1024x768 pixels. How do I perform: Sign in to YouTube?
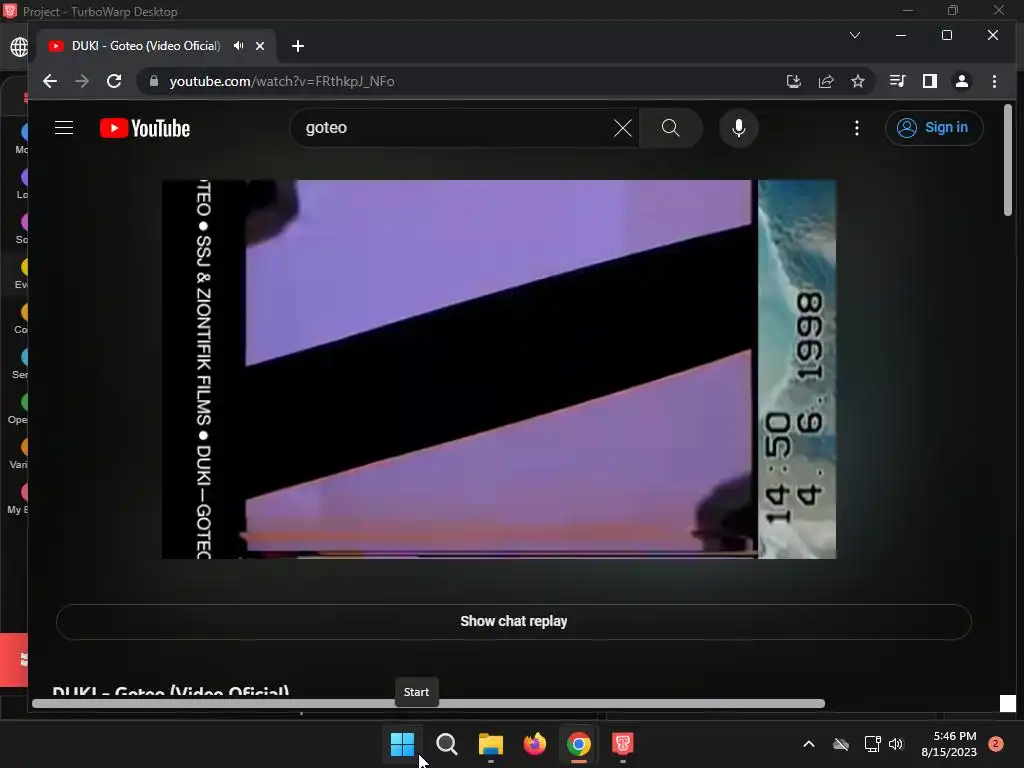933,127
